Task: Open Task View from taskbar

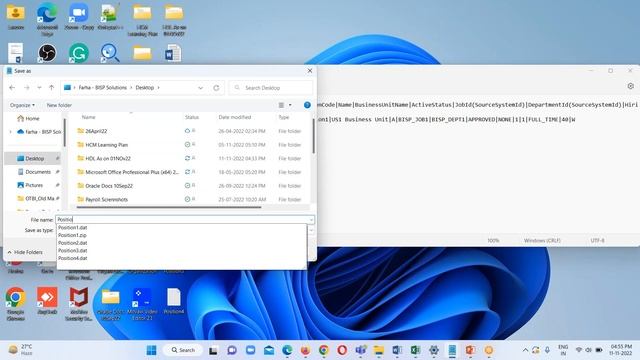Action: click(213, 350)
